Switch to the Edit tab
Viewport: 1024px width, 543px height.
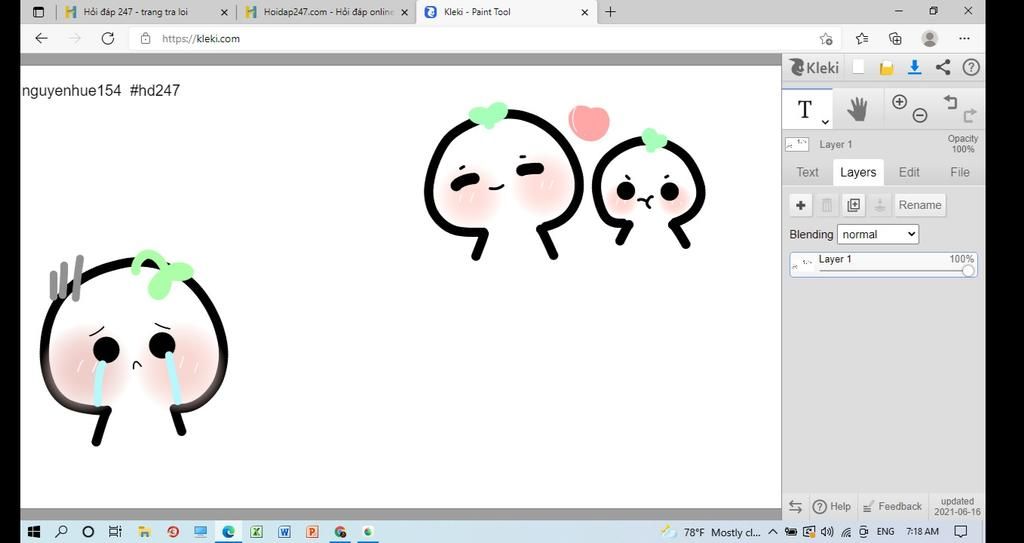[x=909, y=173]
